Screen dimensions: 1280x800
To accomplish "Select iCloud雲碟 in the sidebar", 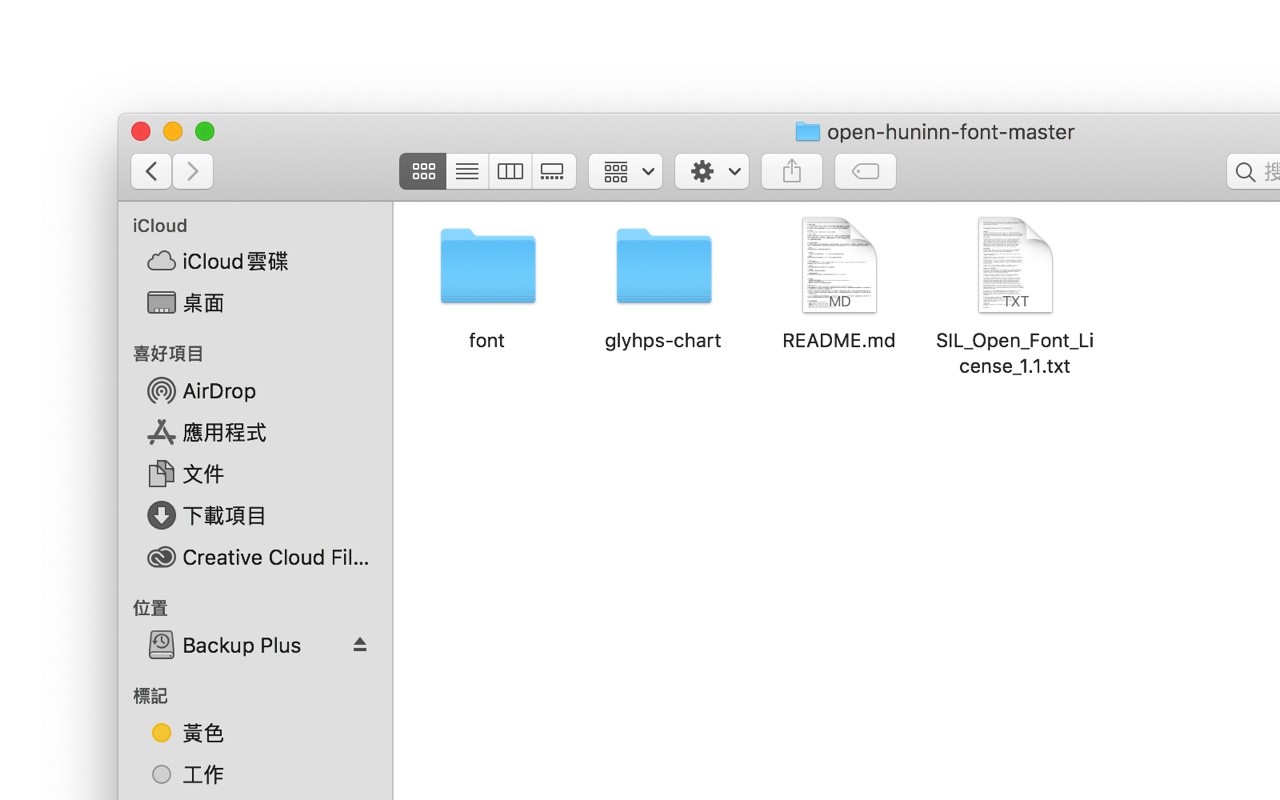I will (234, 261).
